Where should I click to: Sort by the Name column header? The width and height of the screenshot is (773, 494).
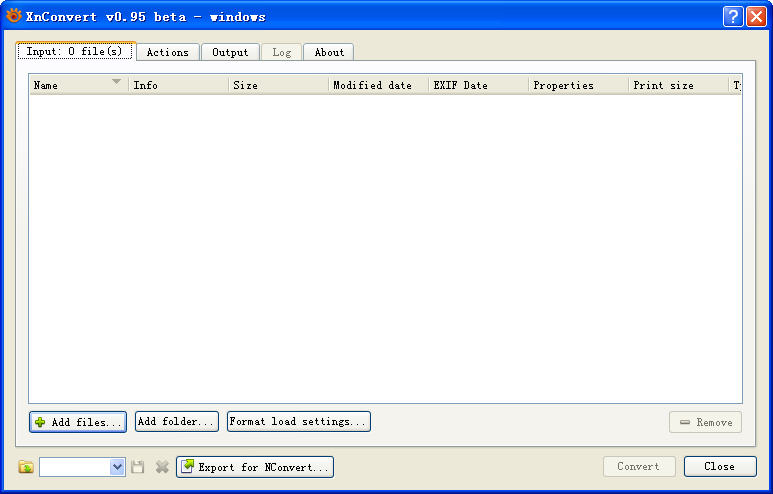79,85
